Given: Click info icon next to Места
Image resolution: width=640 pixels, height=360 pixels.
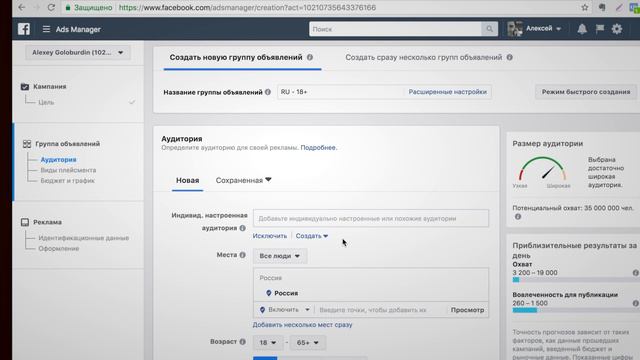Looking at the screenshot, I should click(x=242, y=255).
